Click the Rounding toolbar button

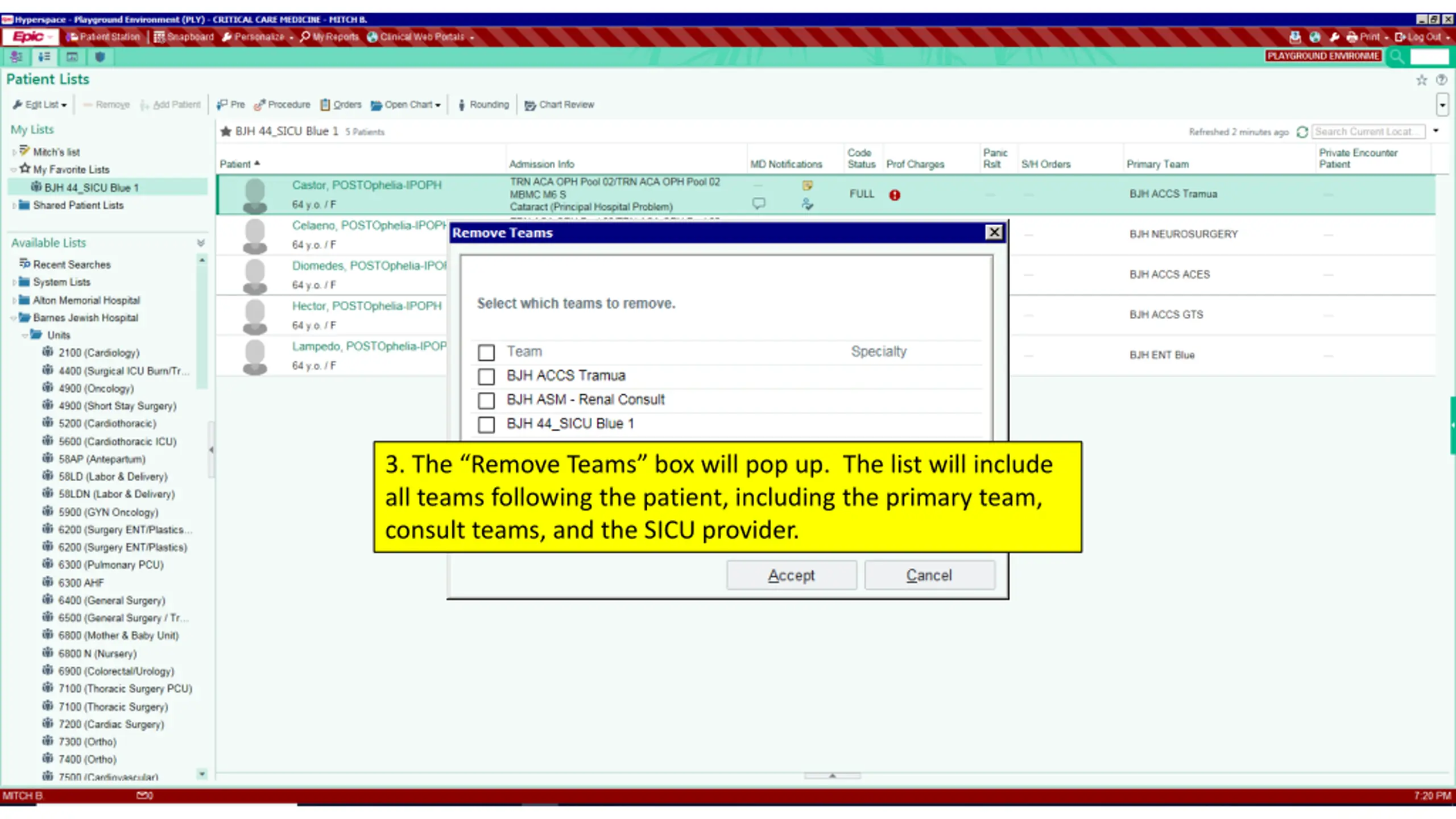(x=483, y=105)
